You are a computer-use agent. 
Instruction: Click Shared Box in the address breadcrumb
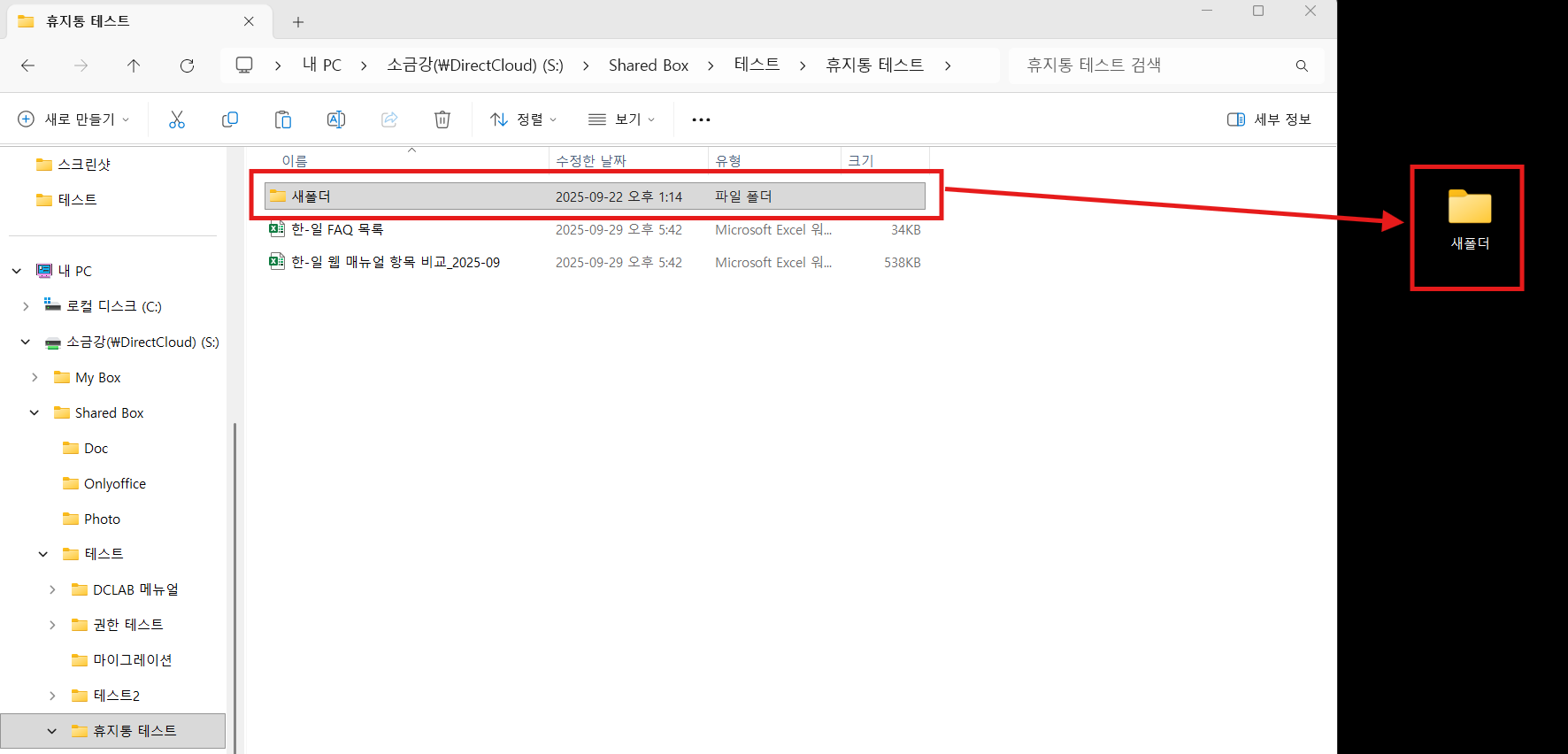coord(648,65)
